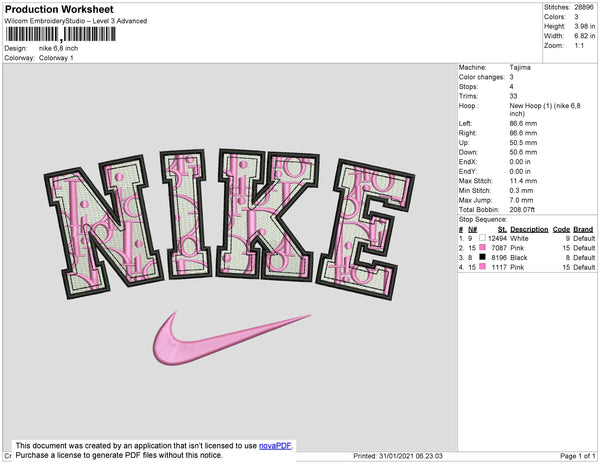The height and width of the screenshot is (464, 600).
Task: Click the Colorway 1 value
Action: [x=56, y=58]
